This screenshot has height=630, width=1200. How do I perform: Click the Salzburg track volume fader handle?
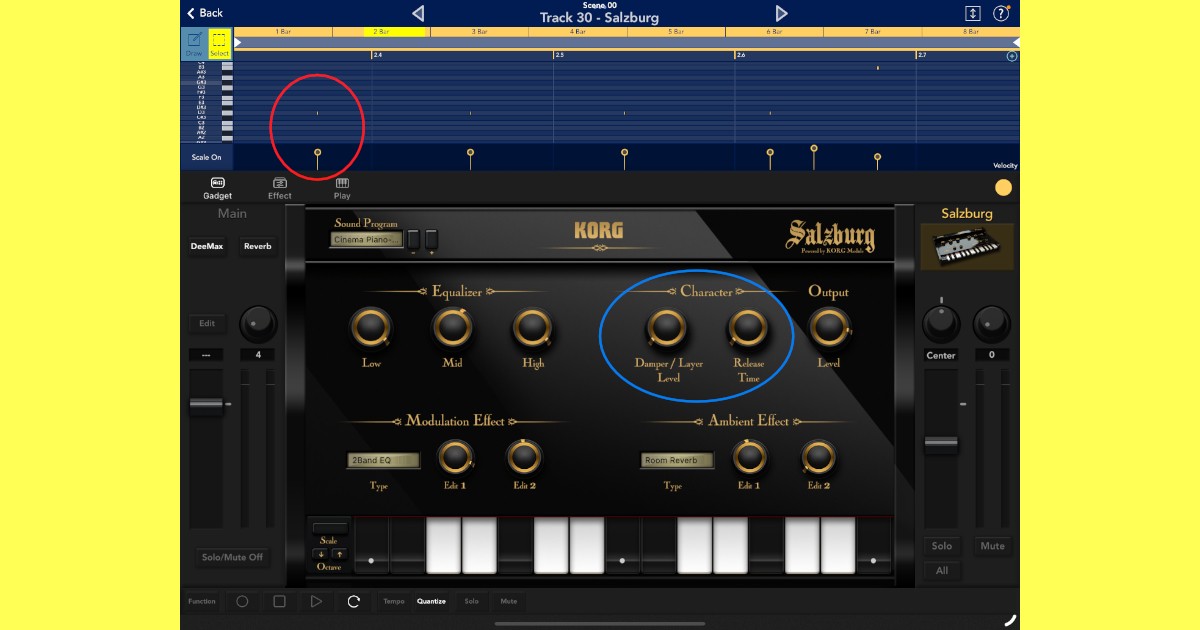pyautogui.click(x=941, y=442)
